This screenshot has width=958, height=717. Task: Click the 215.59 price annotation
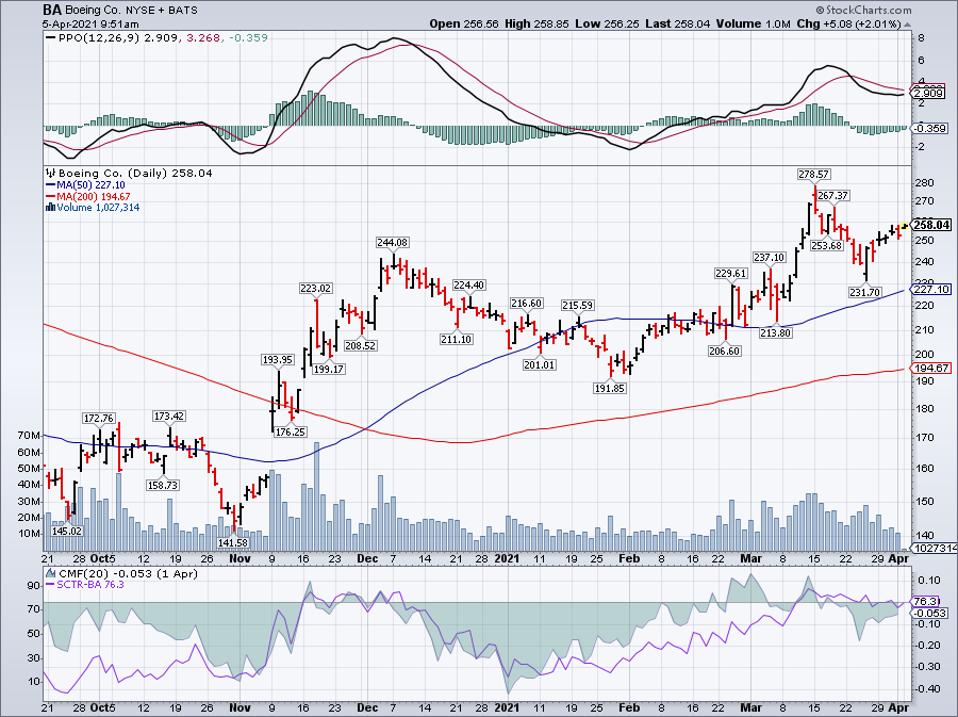pyautogui.click(x=578, y=305)
